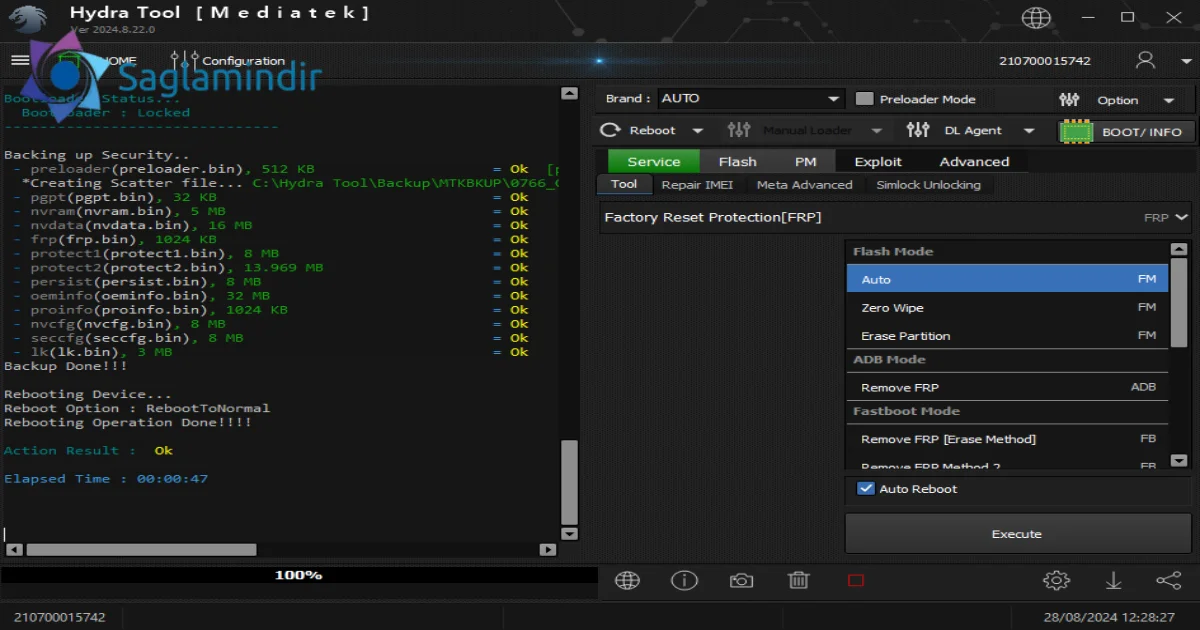Open the Option dropdown arrow
Image resolution: width=1200 pixels, height=630 pixels.
pos(1168,101)
